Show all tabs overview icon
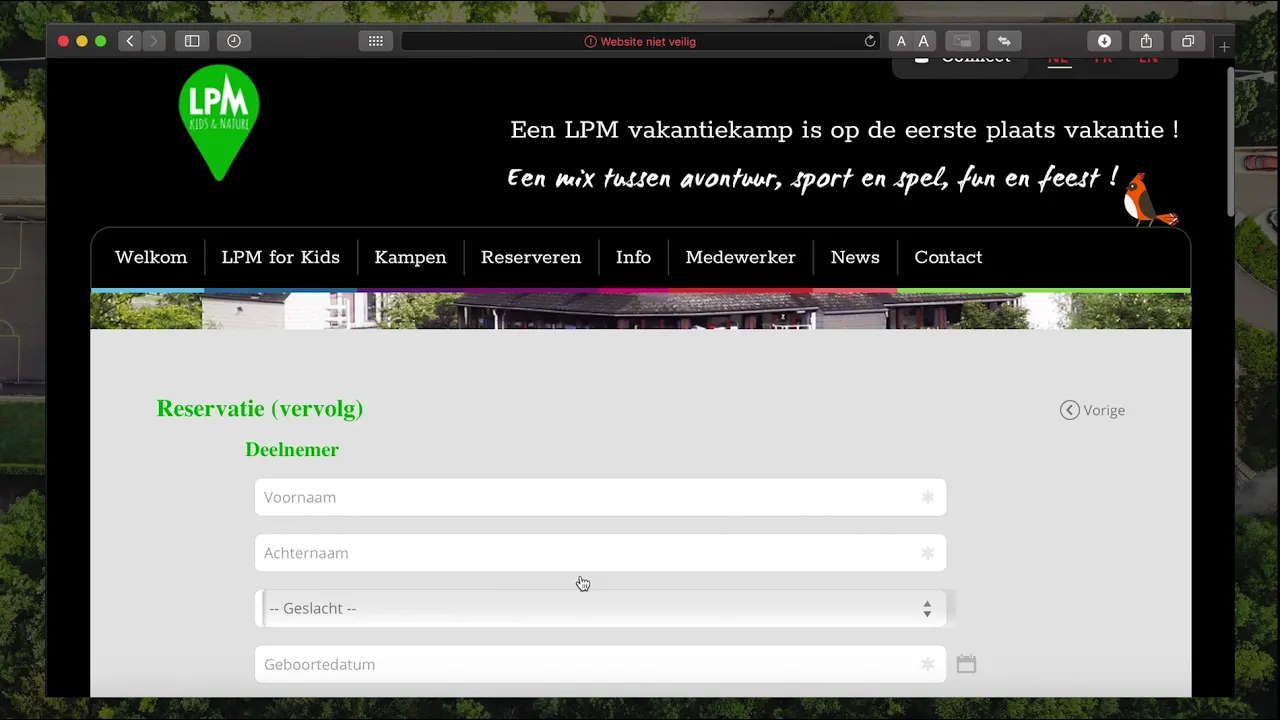 (1188, 41)
